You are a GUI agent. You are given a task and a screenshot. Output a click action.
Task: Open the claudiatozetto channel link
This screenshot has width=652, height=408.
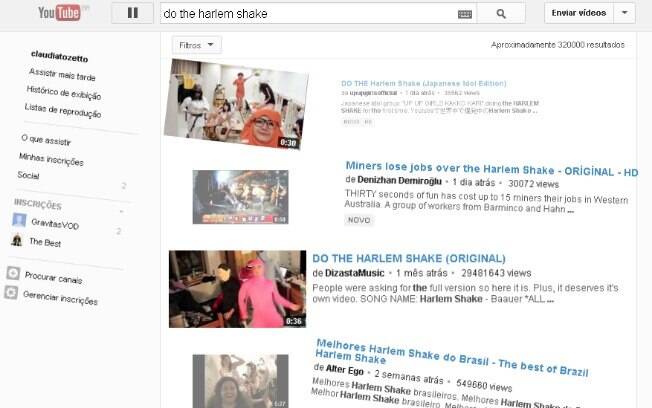click(59, 56)
